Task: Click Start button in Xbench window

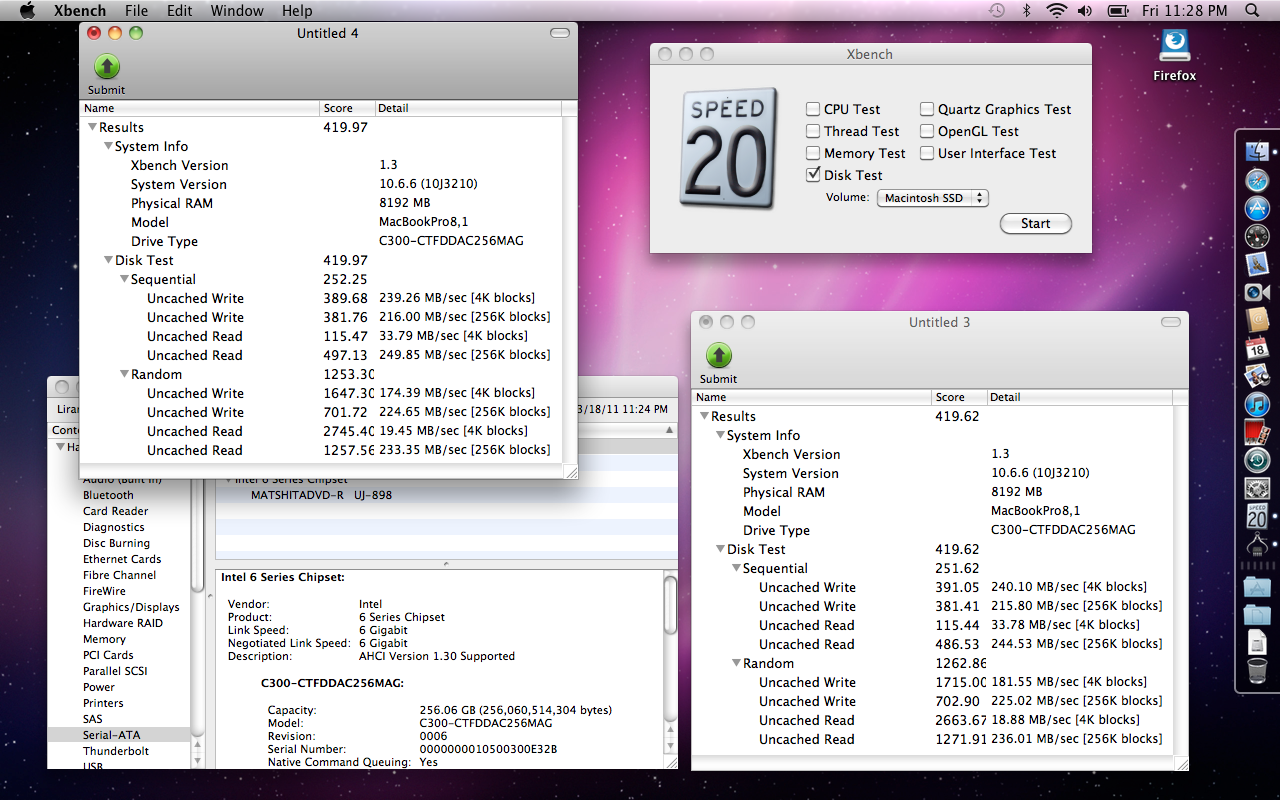Action: (1036, 223)
